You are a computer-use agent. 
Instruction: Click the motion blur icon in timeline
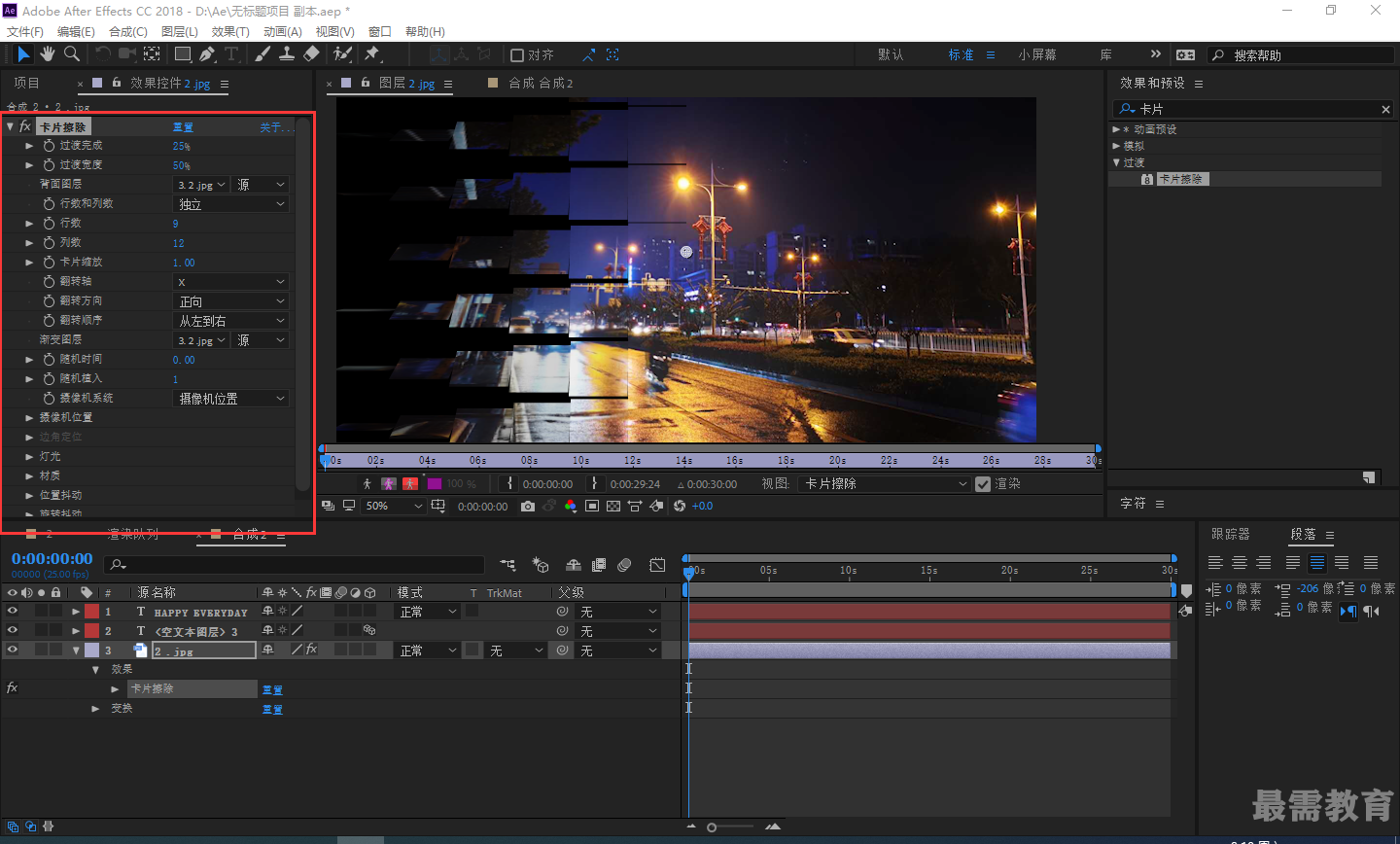(x=624, y=565)
